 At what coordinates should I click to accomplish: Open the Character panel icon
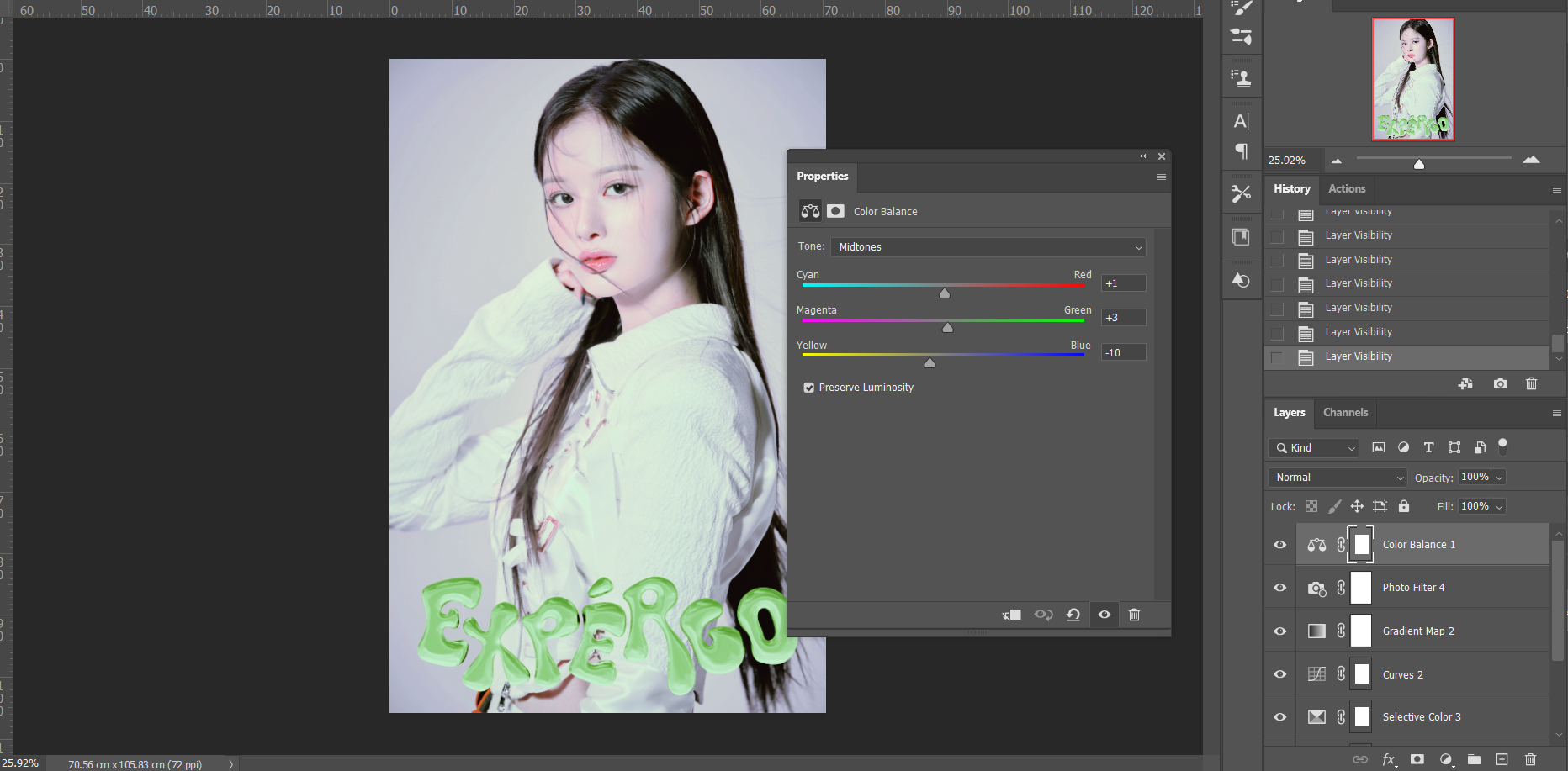(x=1242, y=121)
